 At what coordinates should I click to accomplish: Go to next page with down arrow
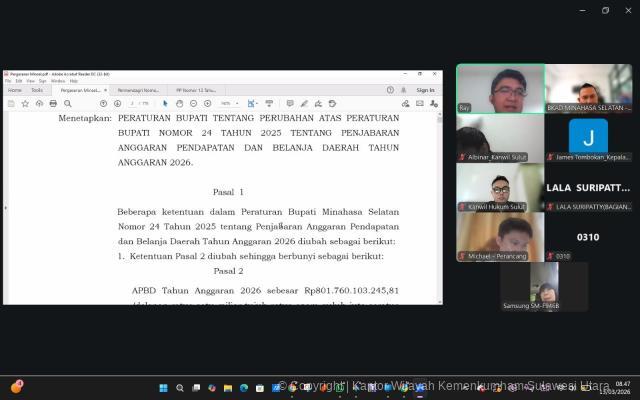click(117, 103)
